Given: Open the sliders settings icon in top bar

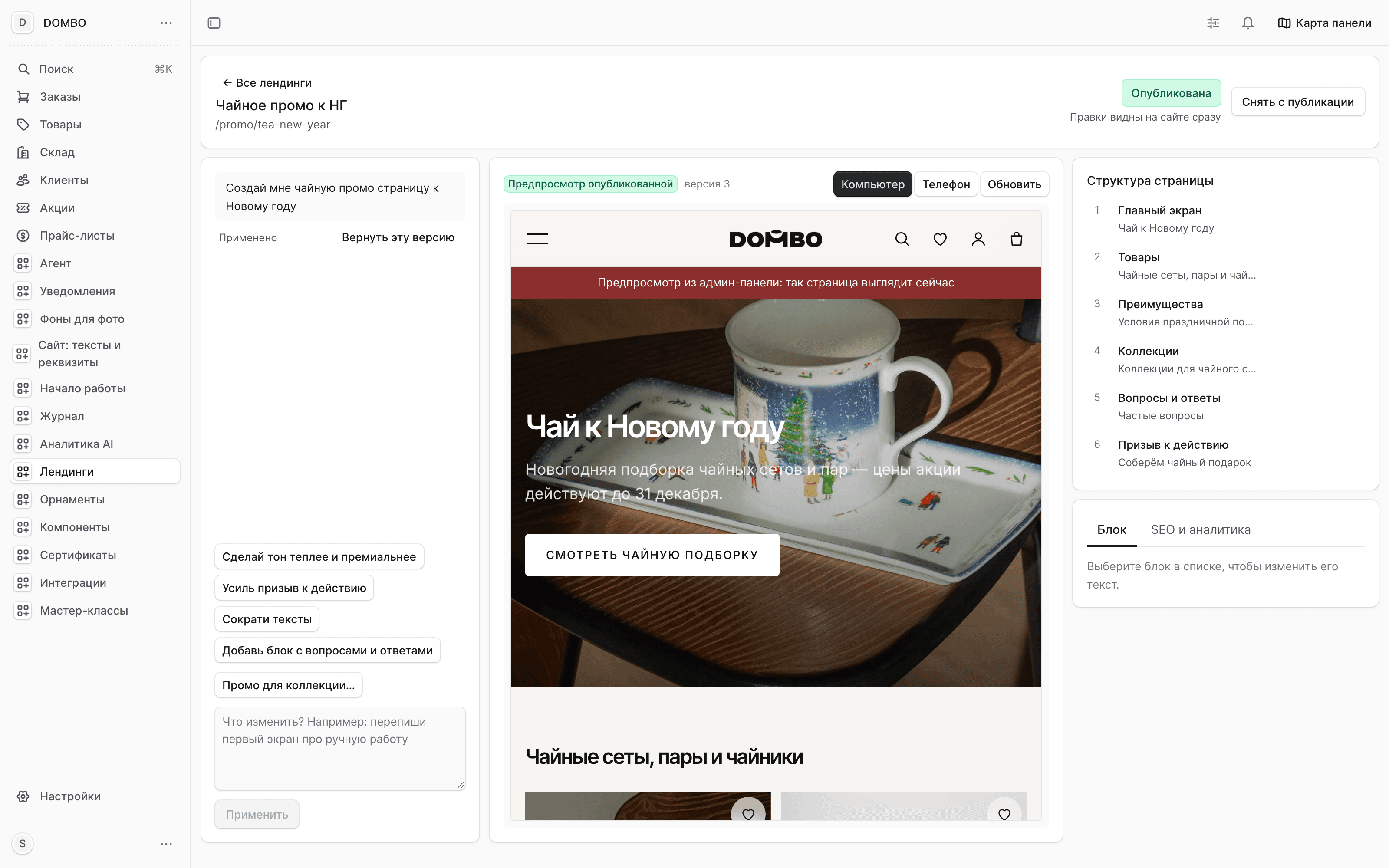Looking at the screenshot, I should point(1213,23).
